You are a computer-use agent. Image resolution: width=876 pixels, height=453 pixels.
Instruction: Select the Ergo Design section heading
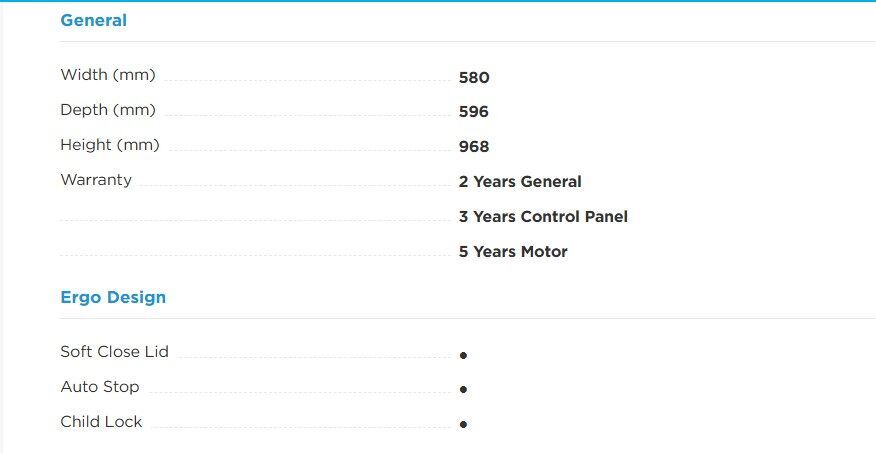[x=113, y=297]
